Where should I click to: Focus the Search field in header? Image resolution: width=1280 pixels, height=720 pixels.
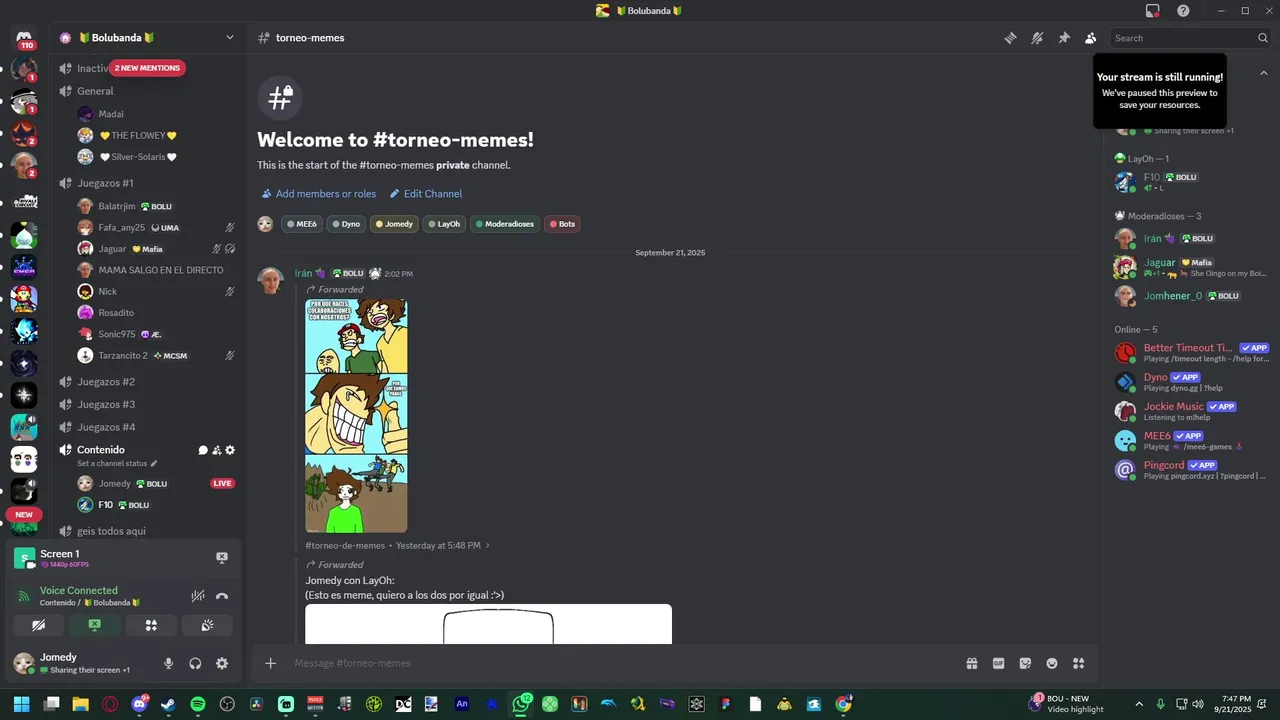(1191, 38)
